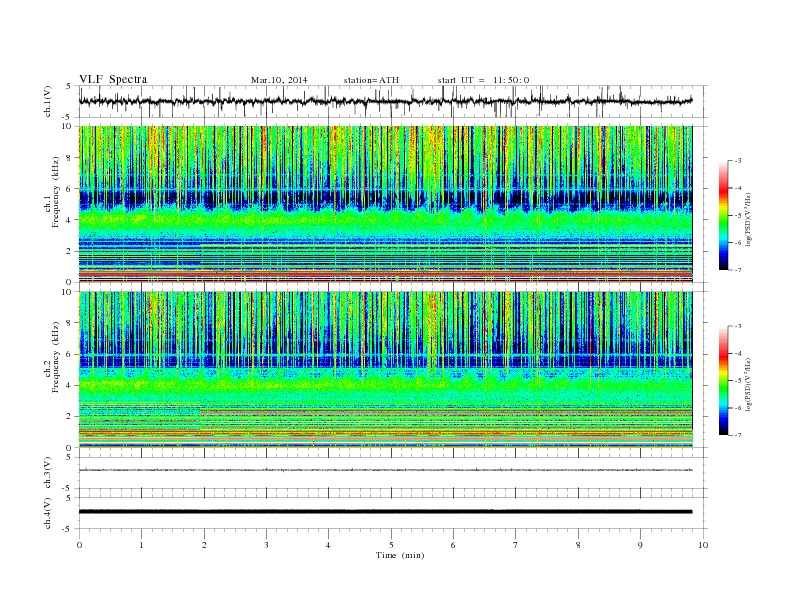
Task: Click the '4' kHz tick on ch.2 frequency axis
Action: pyautogui.click(x=70, y=385)
